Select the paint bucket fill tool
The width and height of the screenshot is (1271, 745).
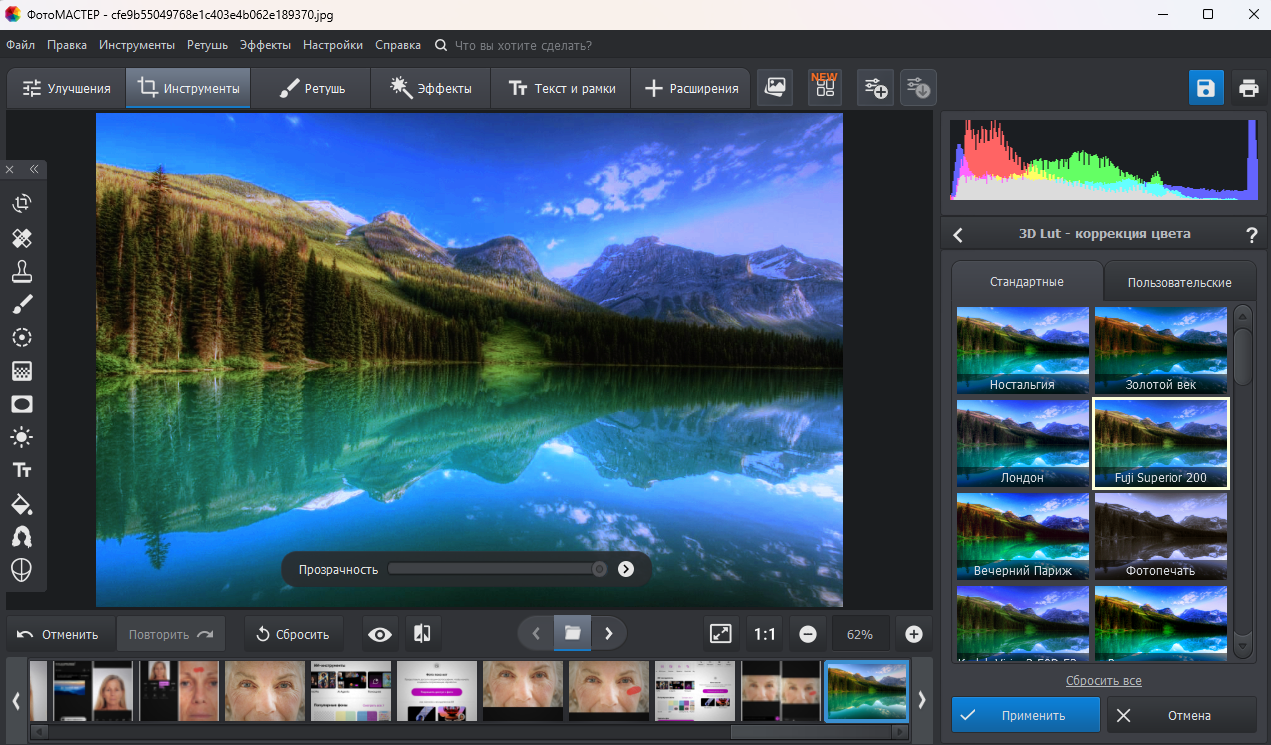[22, 503]
